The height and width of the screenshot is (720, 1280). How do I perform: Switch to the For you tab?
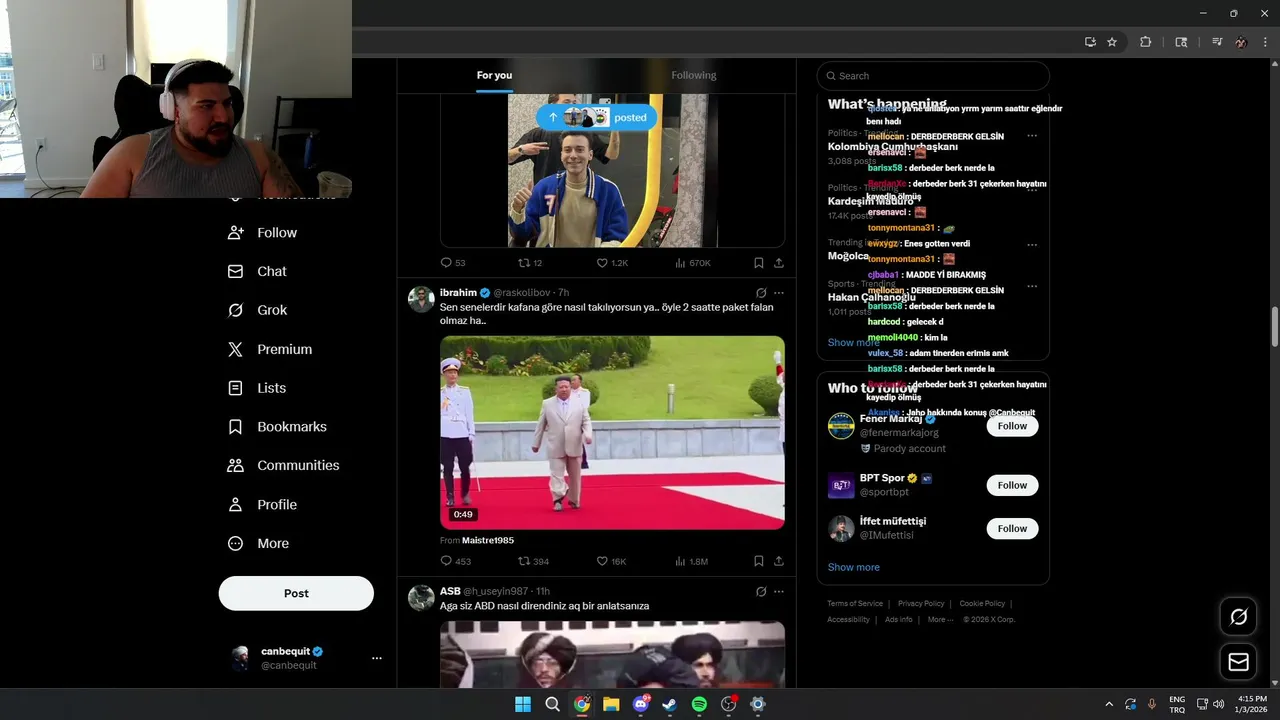click(494, 75)
